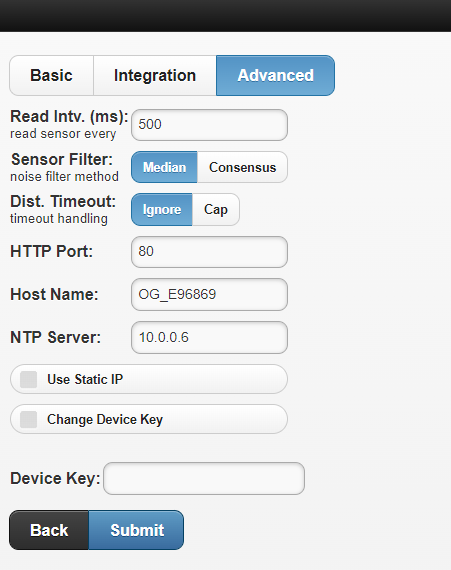
Task: Click the Read Intv. input field
Action: click(x=209, y=125)
